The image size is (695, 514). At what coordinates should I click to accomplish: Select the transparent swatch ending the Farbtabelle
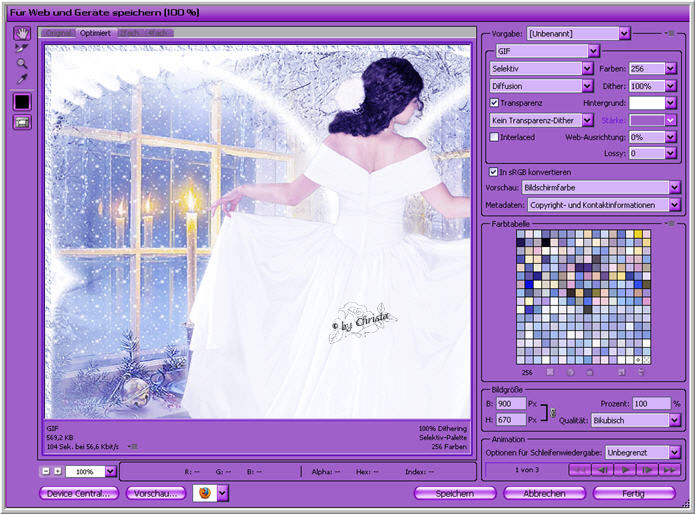point(646,360)
